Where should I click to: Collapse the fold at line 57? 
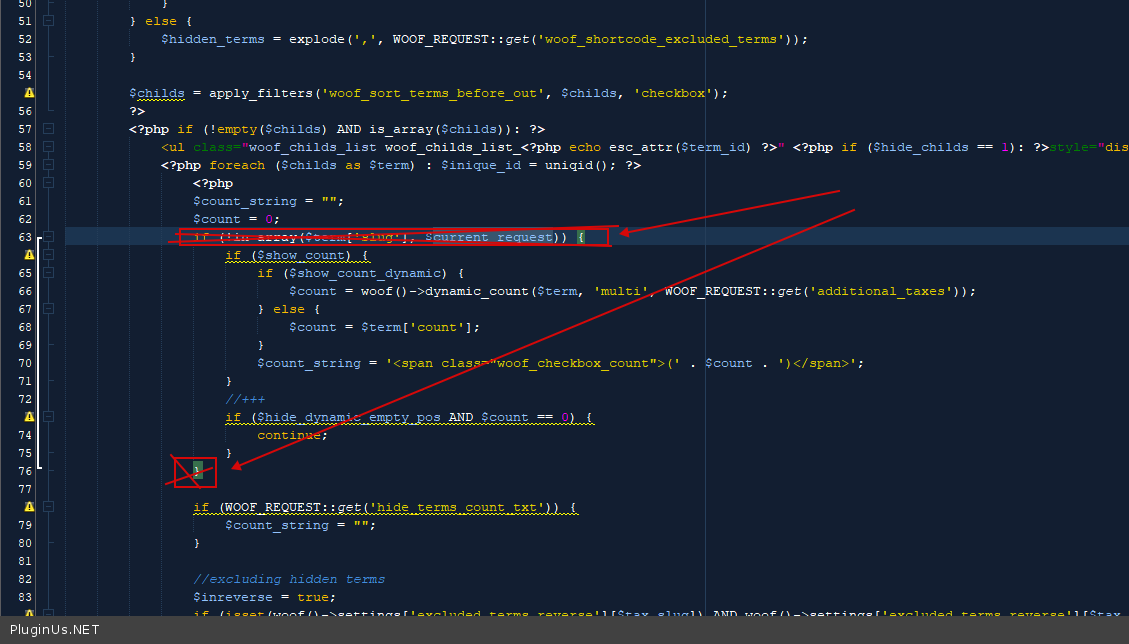[49, 129]
